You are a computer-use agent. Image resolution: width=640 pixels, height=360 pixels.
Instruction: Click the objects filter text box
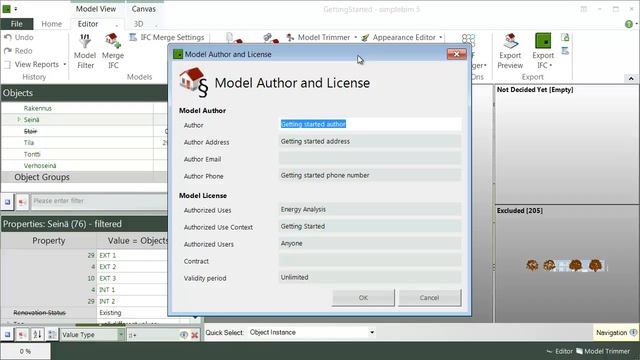[99, 201]
